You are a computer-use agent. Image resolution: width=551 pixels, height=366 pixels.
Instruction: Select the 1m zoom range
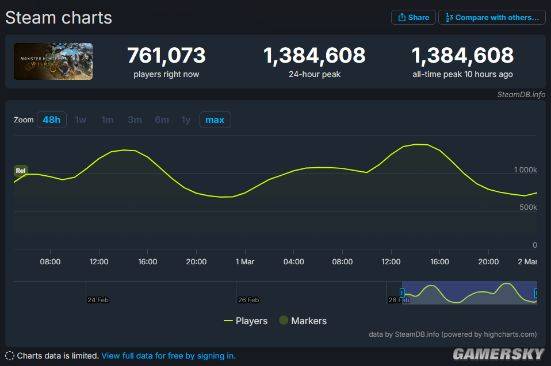pyautogui.click(x=108, y=120)
